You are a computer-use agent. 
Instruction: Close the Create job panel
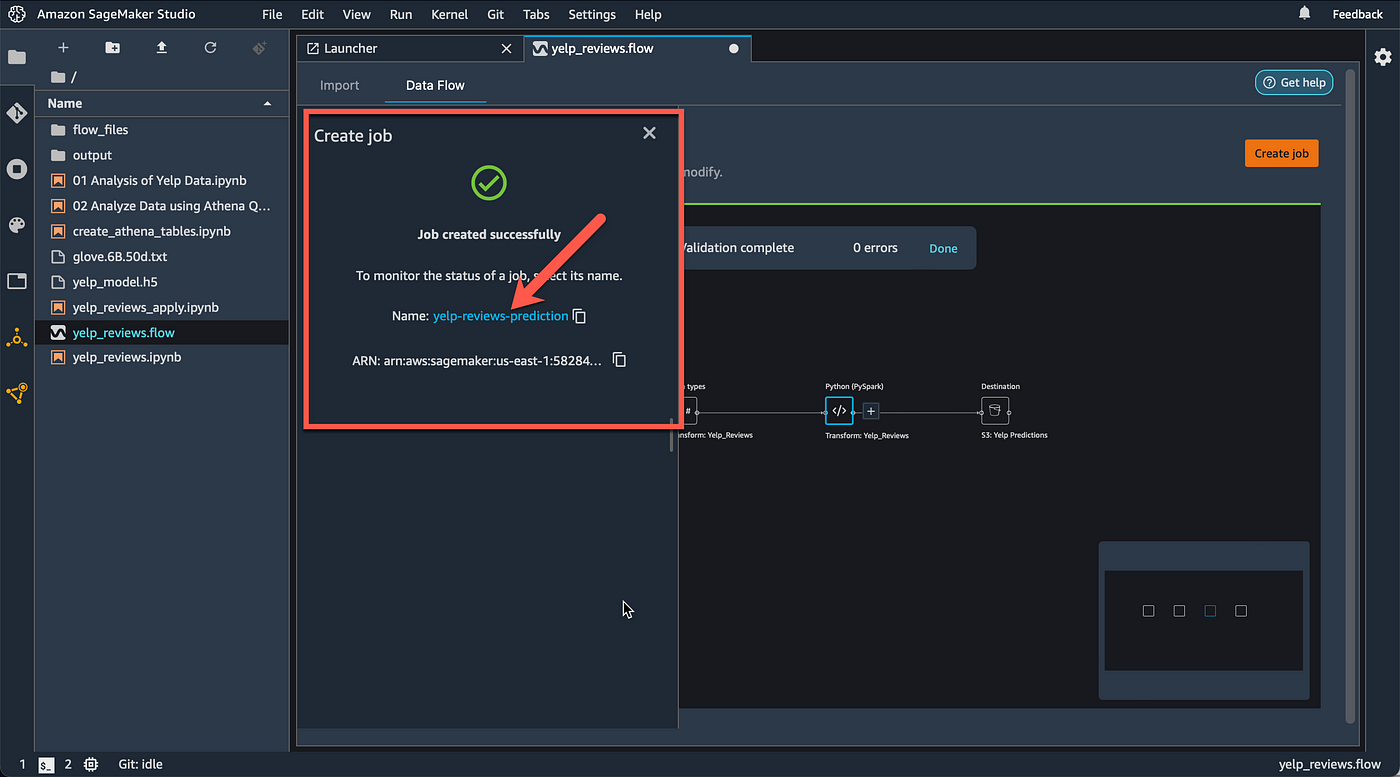pos(649,133)
